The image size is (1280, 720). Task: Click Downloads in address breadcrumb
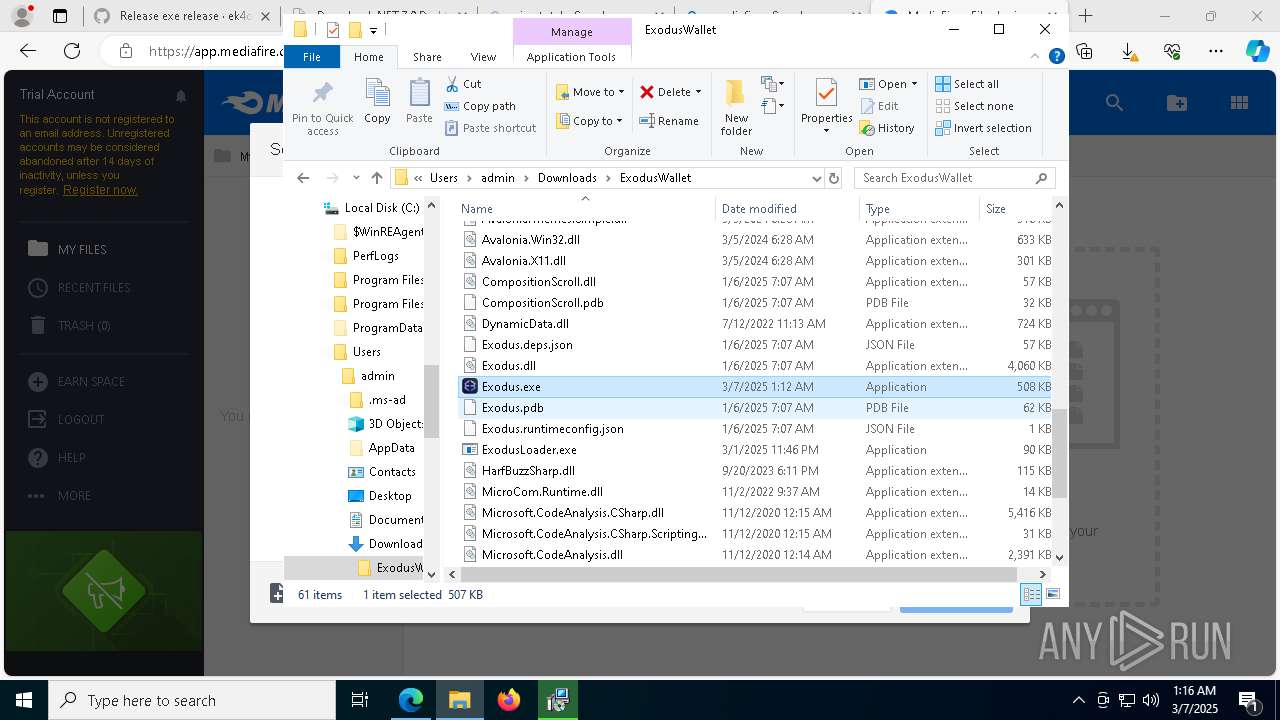tap(567, 178)
